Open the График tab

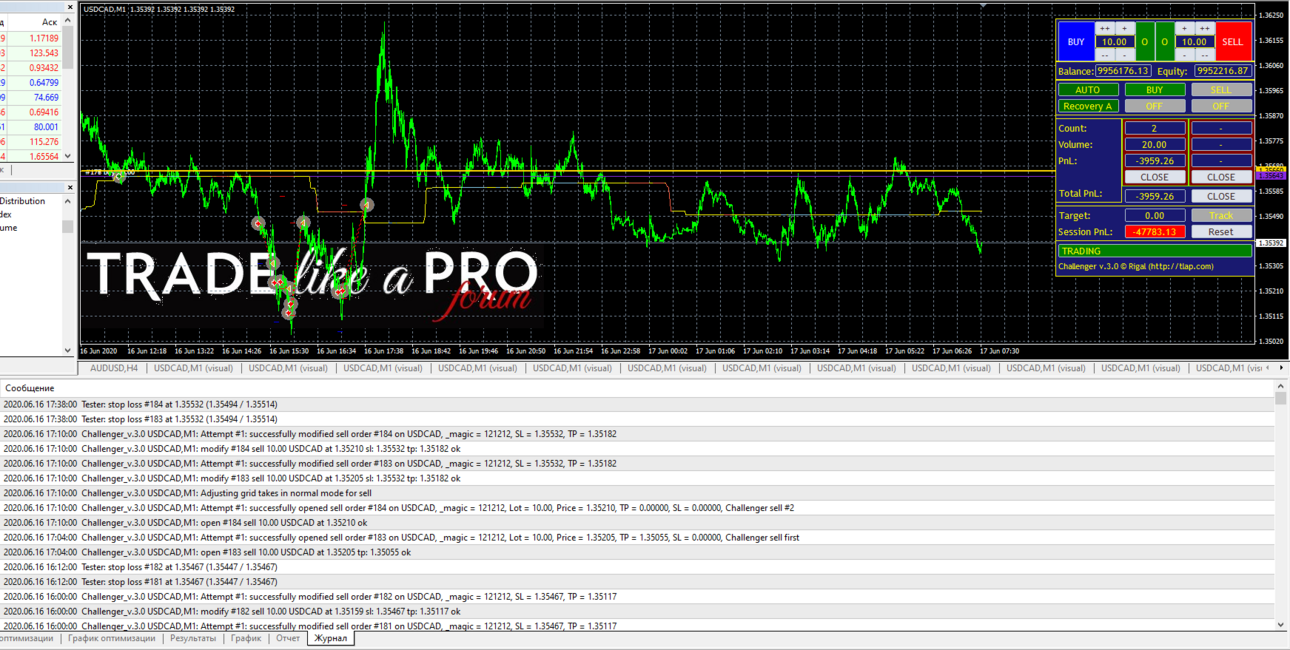pos(246,638)
